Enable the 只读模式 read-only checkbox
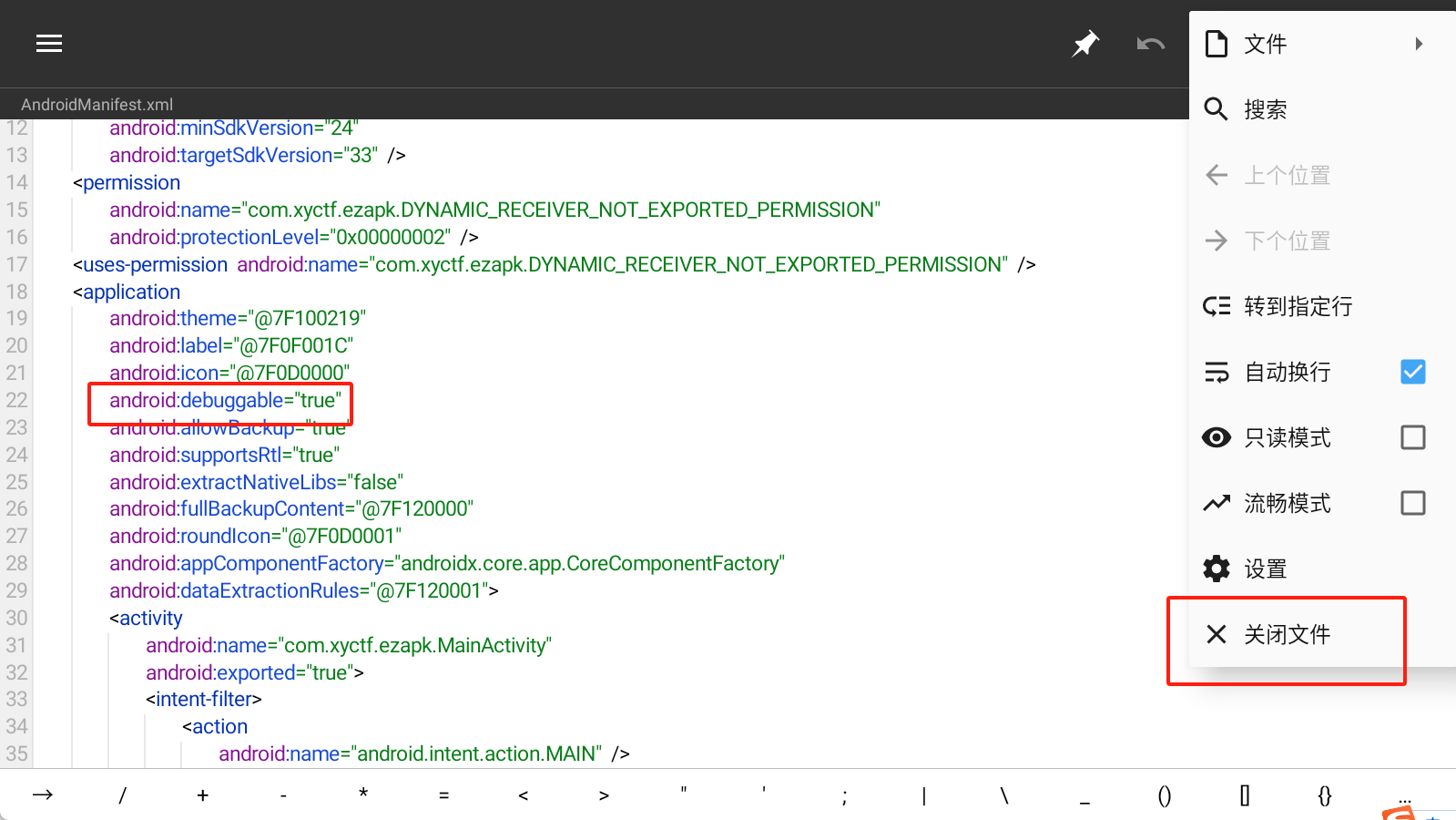 click(1412, 437)
